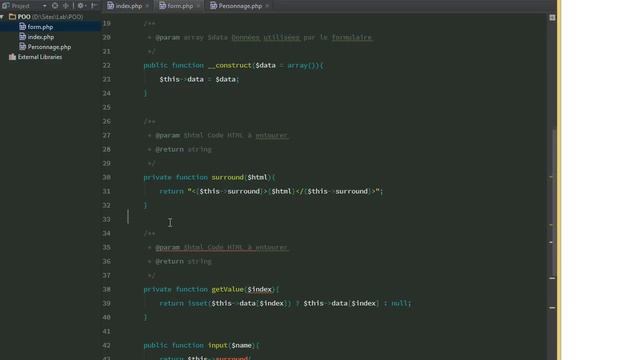
Task: Click the @return string on line 28
Action: coord(183,149)
